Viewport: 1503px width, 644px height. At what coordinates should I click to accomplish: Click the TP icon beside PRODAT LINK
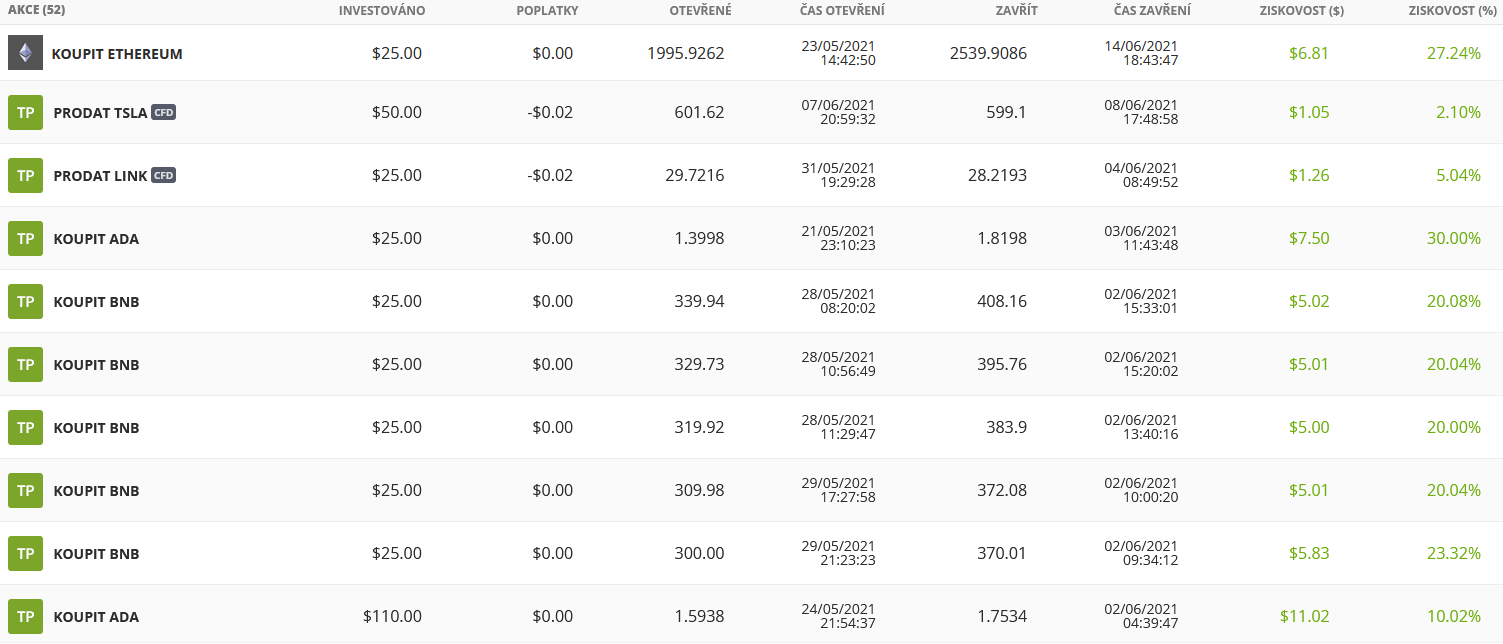[x=25, y=175]
